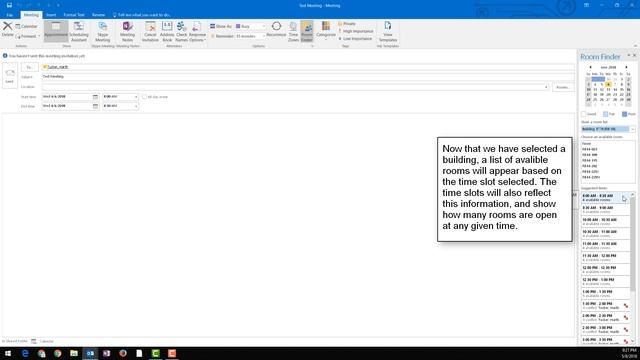Select the Appointment view button
Image resolution: width=640 pixels, height=360 pixels.
click(56, 31)
